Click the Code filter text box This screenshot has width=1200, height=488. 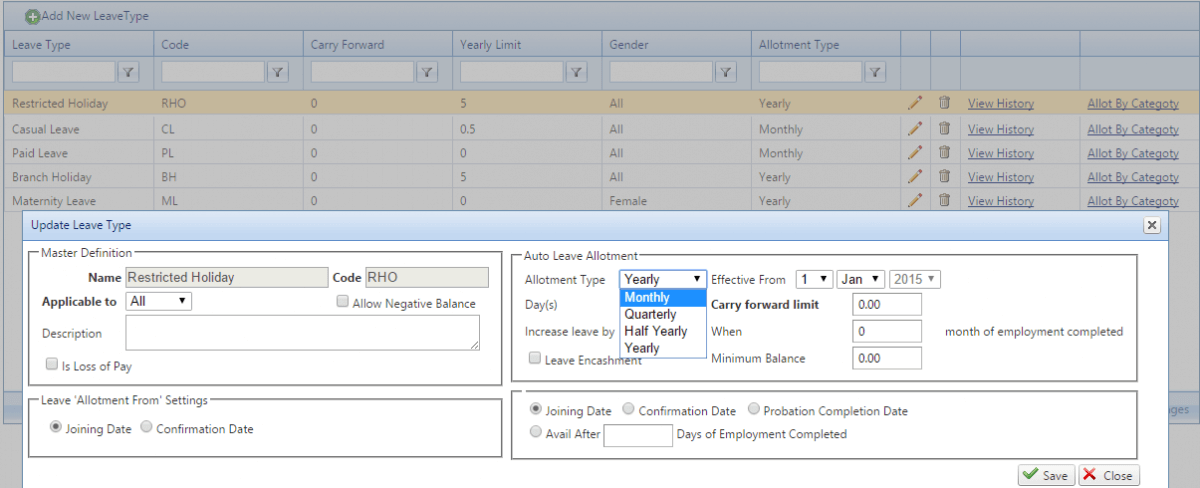pyautogui.click(x=213, y=72)
